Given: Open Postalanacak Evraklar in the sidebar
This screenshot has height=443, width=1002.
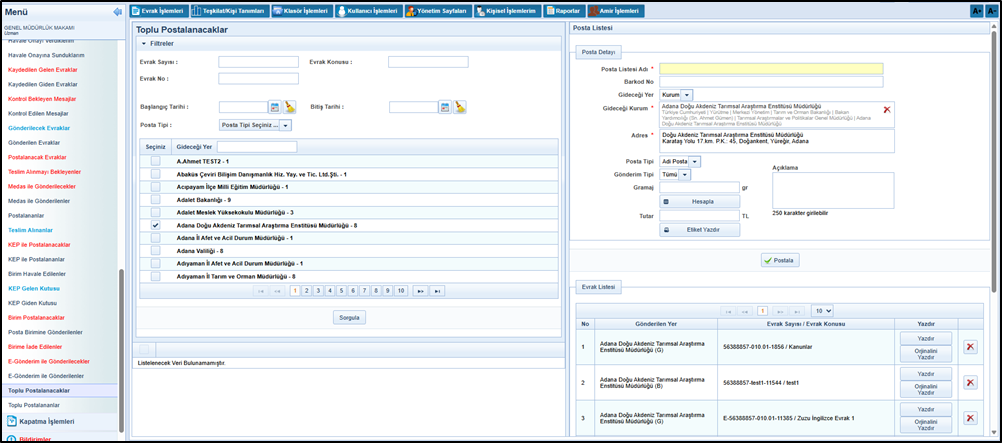Looking at the screenshot, I should click(37, 157).
